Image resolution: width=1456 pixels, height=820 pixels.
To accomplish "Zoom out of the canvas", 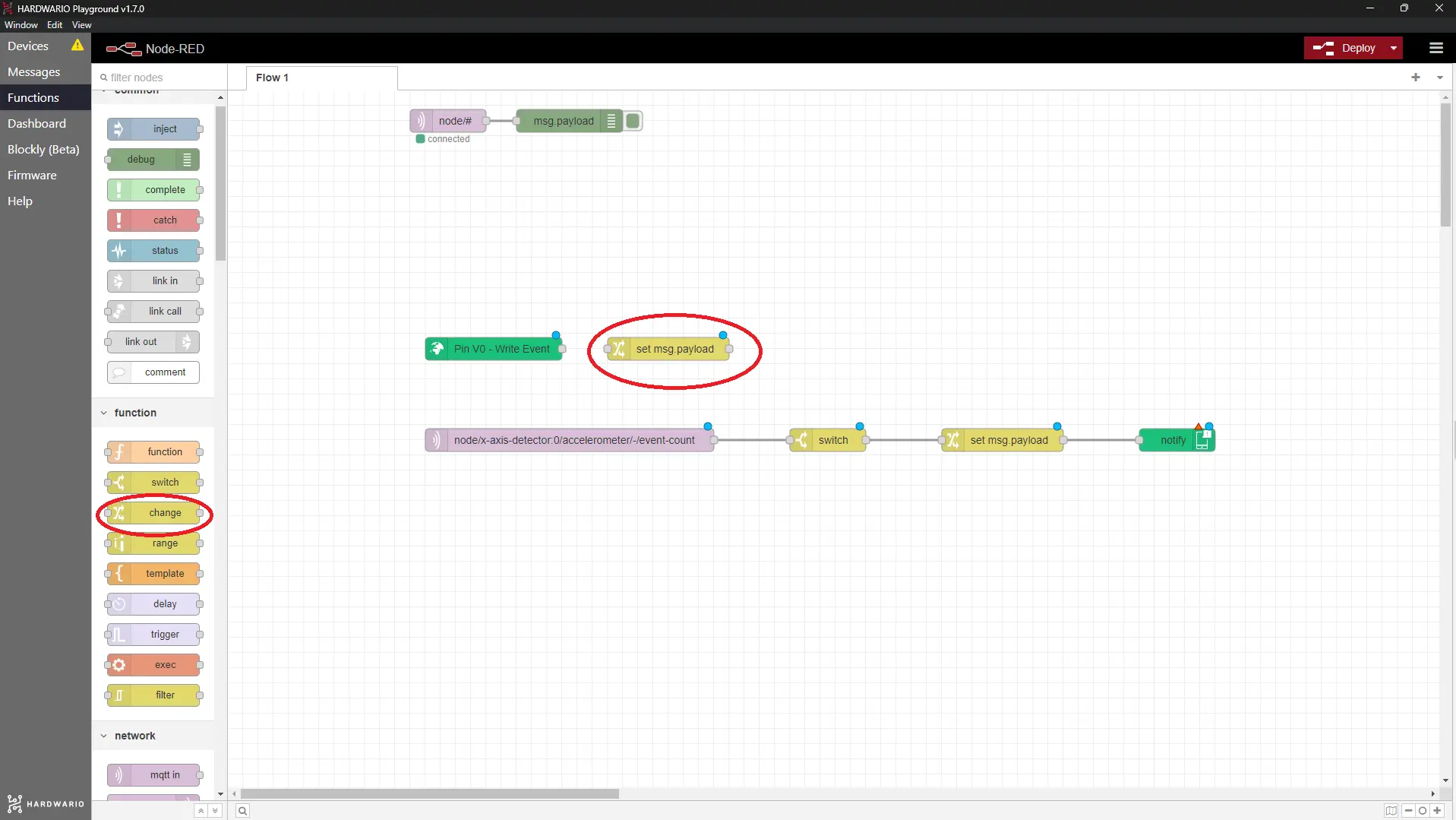I will click(1409, 811).
